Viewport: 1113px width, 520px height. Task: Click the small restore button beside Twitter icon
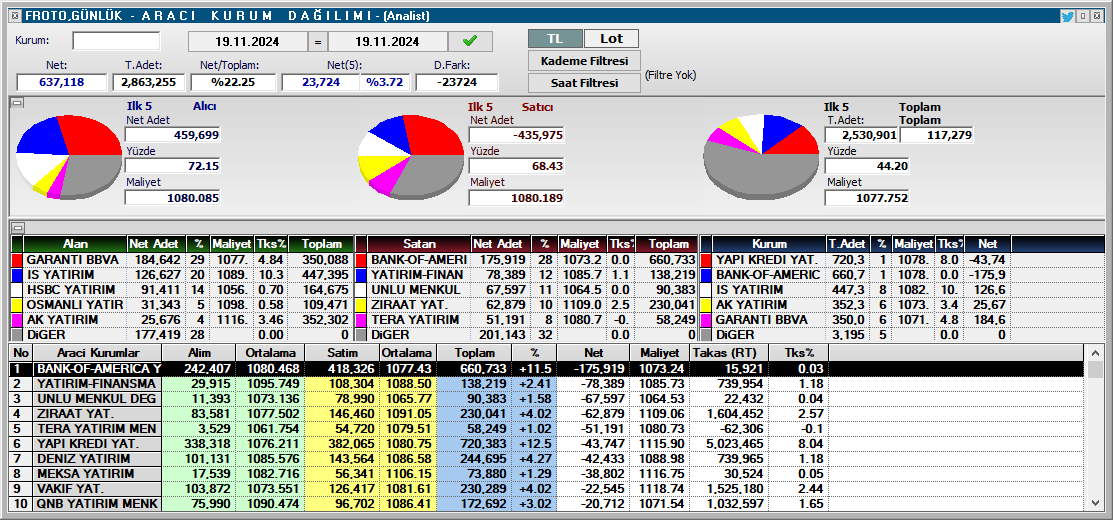pos(1082,16)
